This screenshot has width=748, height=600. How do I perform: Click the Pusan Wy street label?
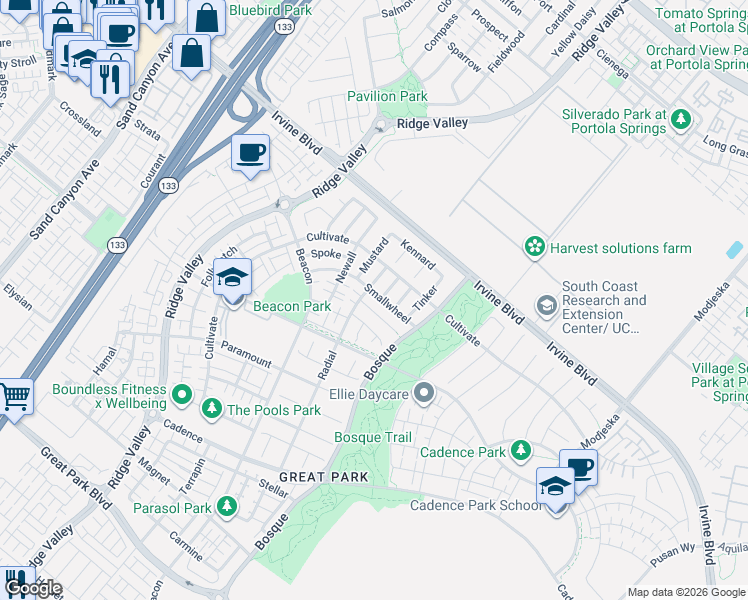[673, 554]
